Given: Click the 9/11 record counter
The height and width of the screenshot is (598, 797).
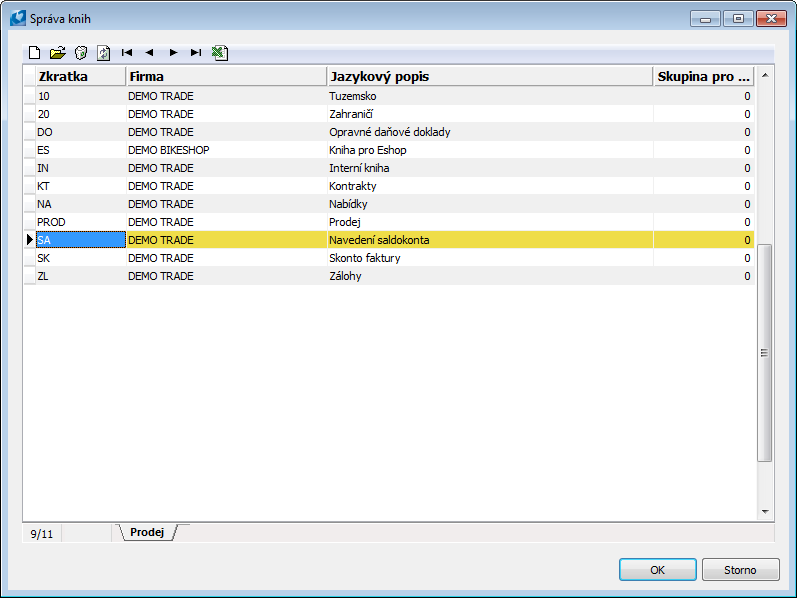Looking at the screenshot, I should pos(42,534).
